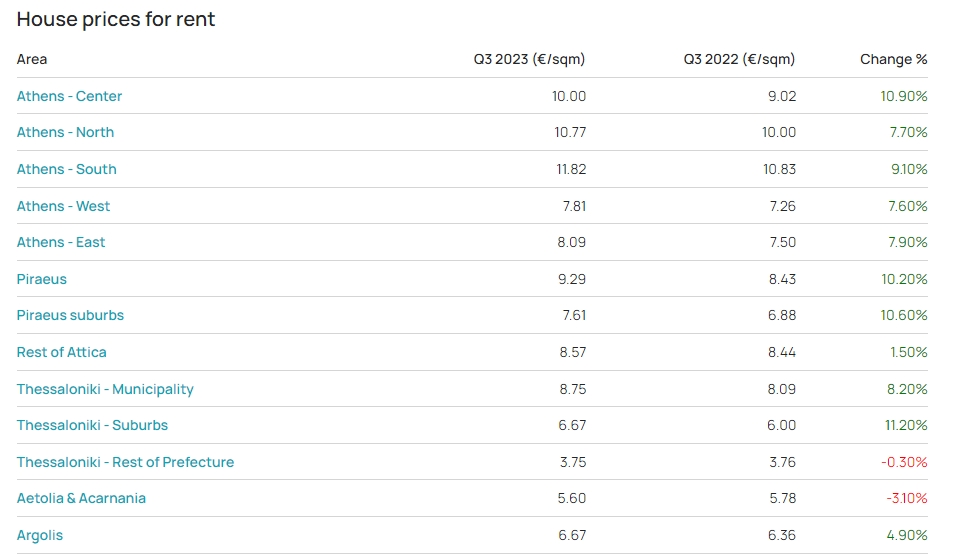
Task: Select the 8.20% change for Thessaloniki - Municipality
Action: point(907,389)
